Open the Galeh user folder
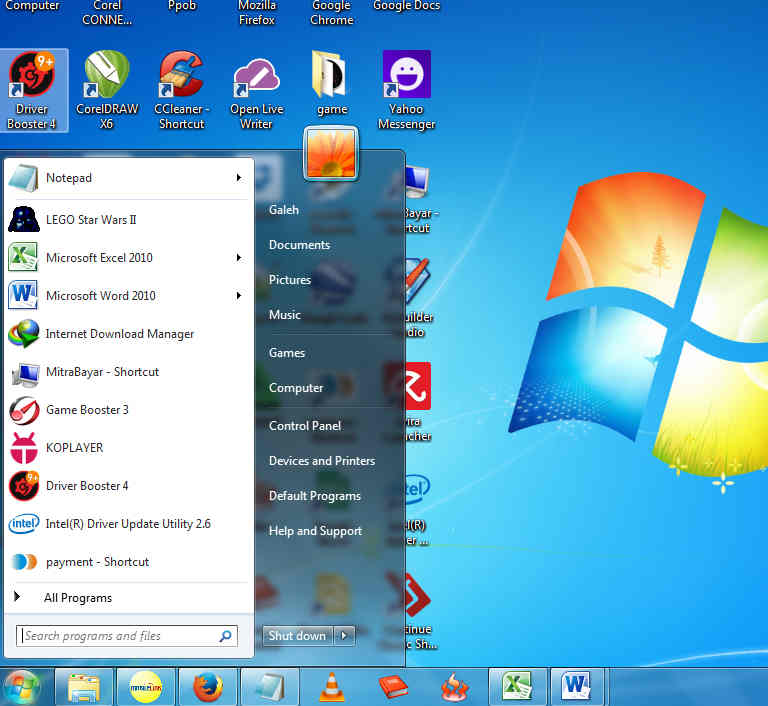The image size is (768, 706). pyautogui.click(x=284, y=210)
